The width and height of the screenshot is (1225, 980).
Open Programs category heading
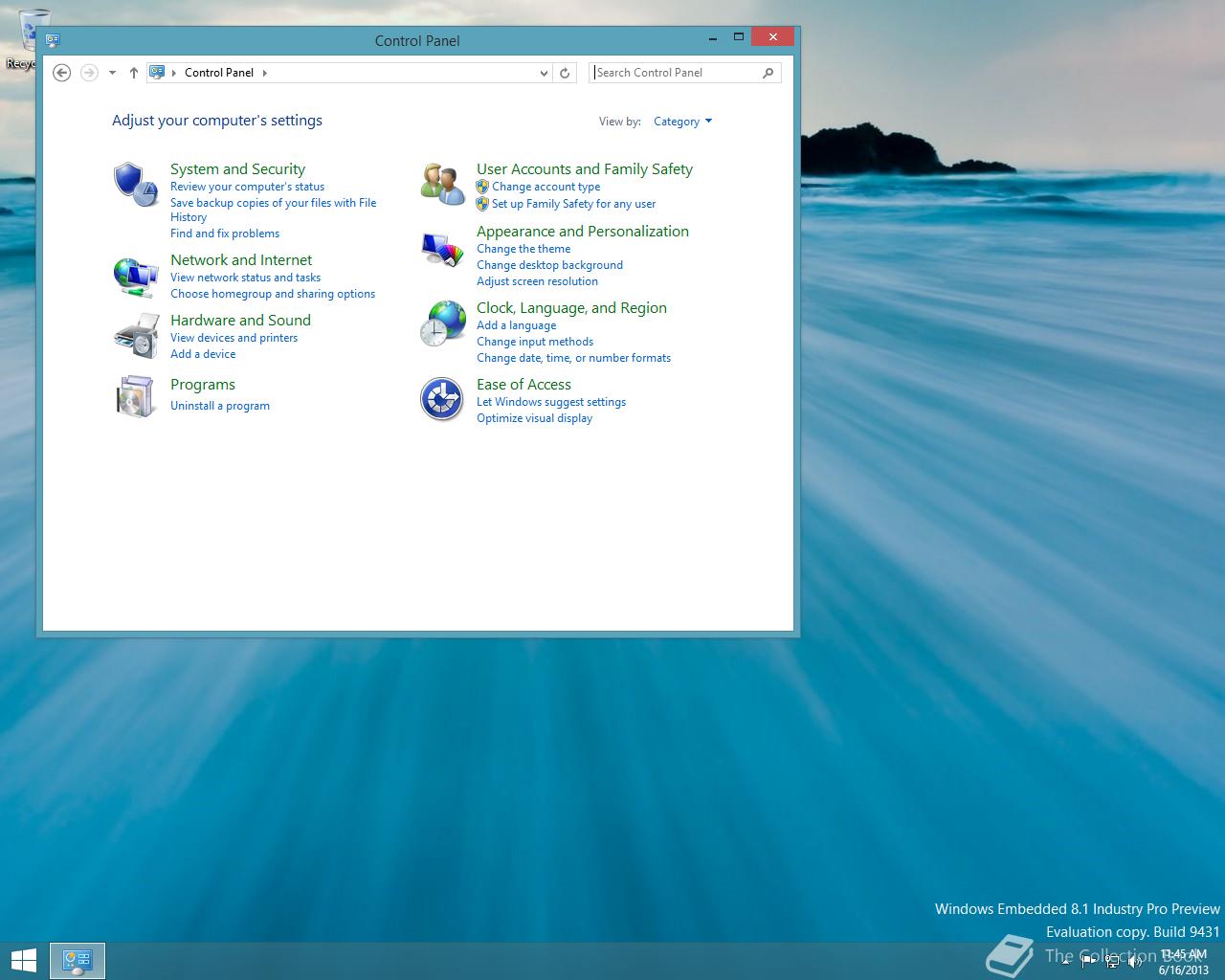(203, 385)
